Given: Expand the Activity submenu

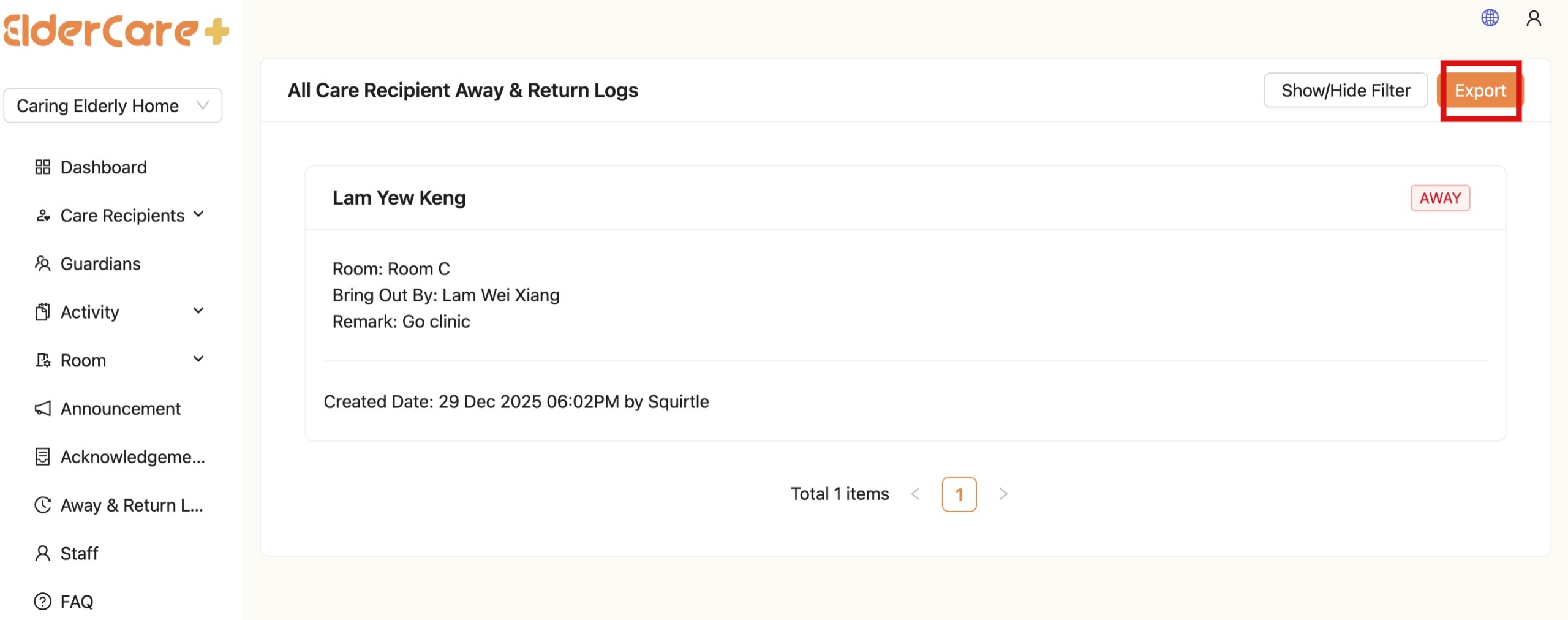Looking at the screenshot, I should click(198, 311).
